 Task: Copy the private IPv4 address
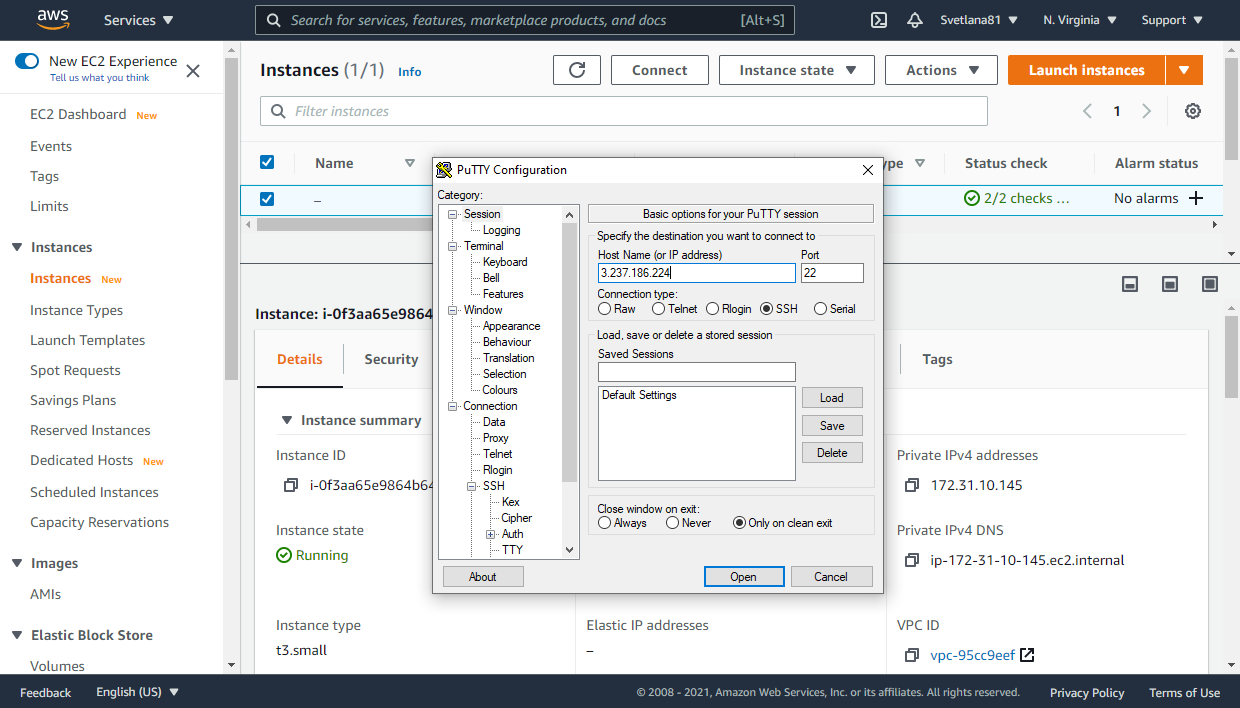(x=911, y=485)
